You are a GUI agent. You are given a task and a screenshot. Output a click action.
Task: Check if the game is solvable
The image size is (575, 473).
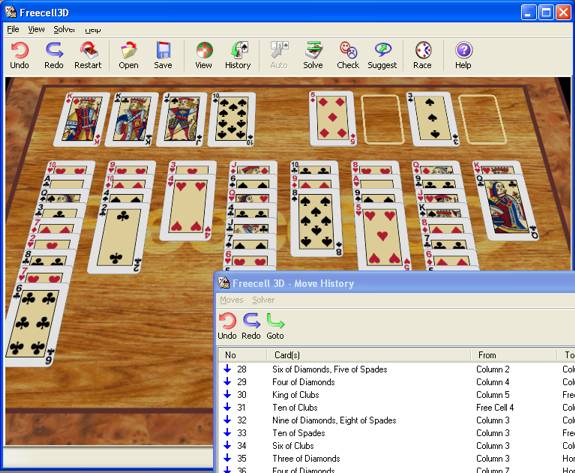click(x=348, y=55)
